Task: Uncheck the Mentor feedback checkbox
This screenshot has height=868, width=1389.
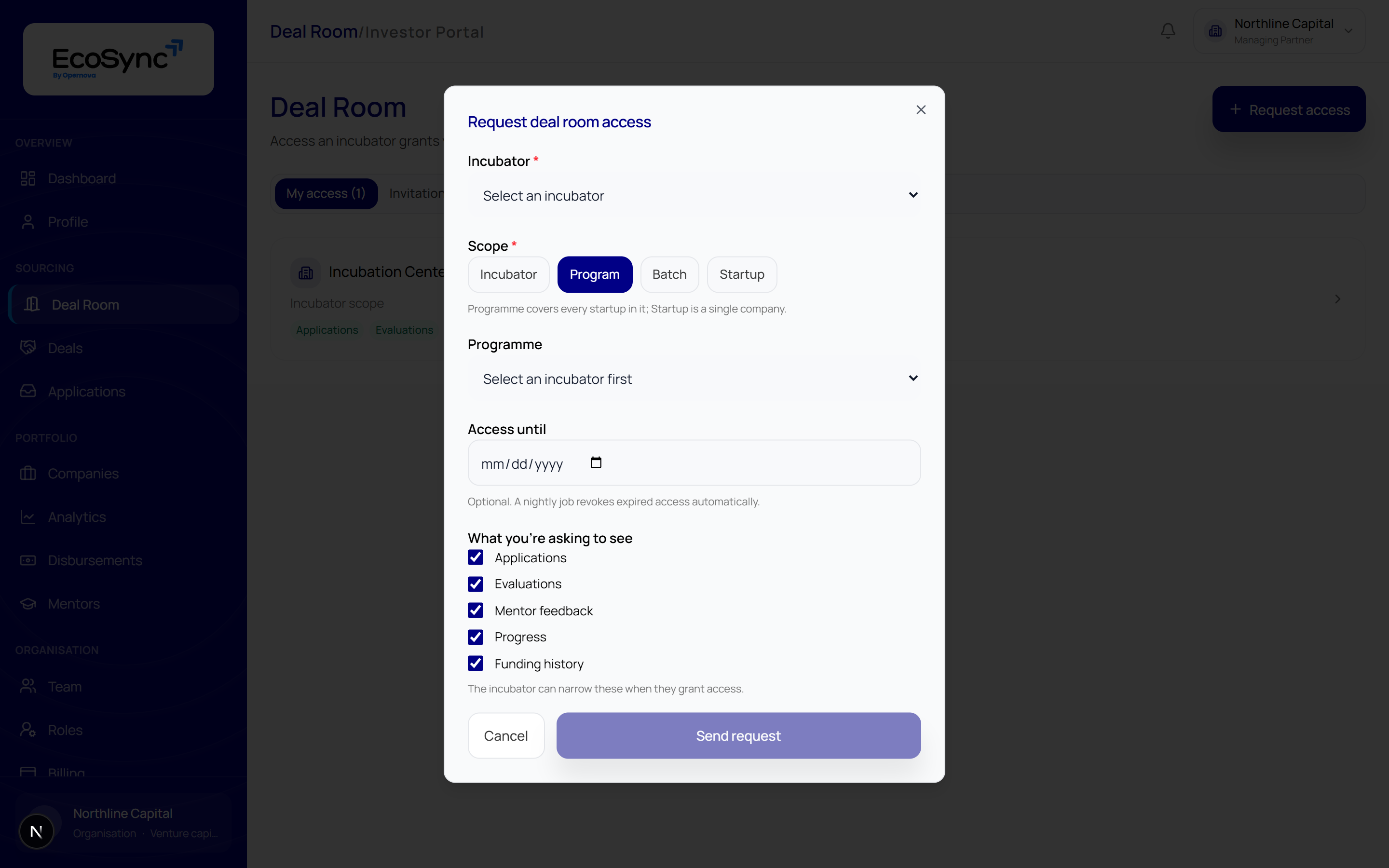Action: coord(475,610)
